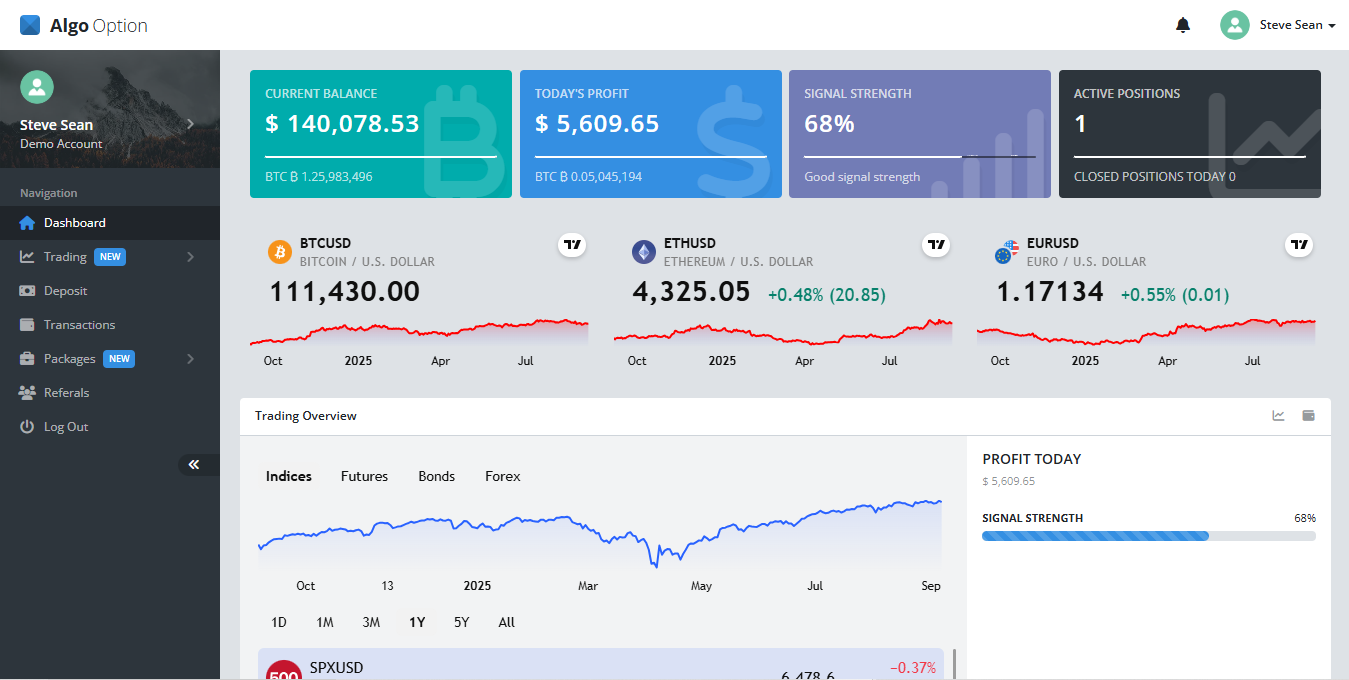The width and height of the screenshot is (1349, 680).
Task: Select the 5Y time range tab
Action: click(x=461, y=622)
